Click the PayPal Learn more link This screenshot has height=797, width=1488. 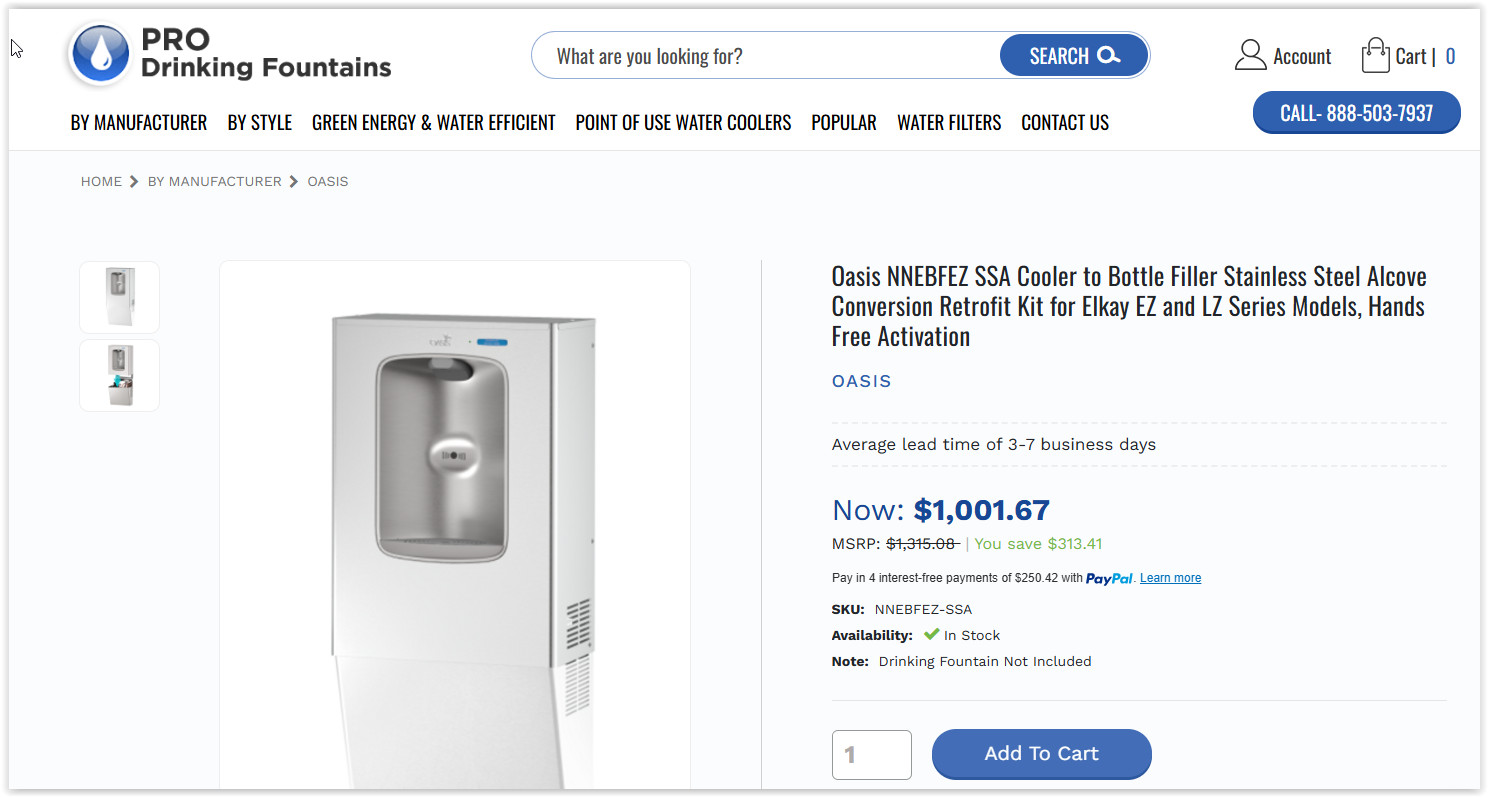tap(1170, 578)
